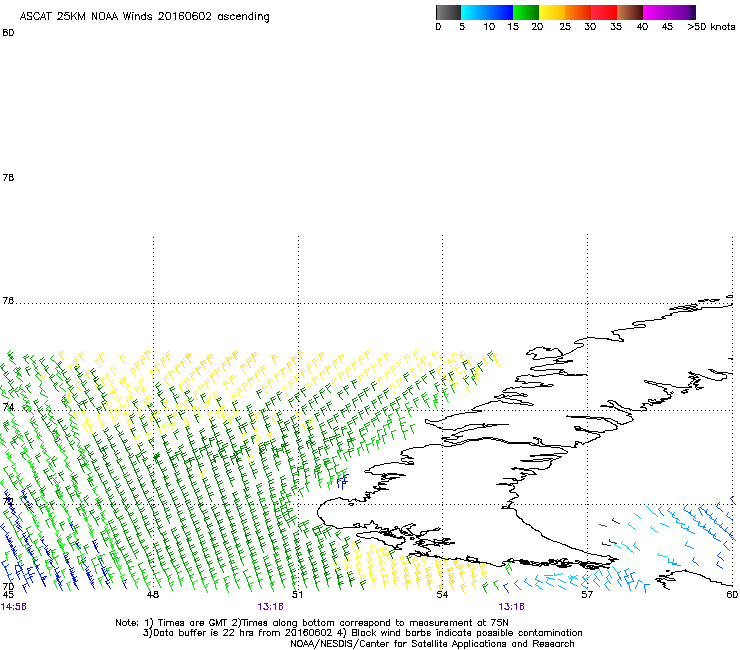Select the "57" longitude axis label

click(587, 594)
